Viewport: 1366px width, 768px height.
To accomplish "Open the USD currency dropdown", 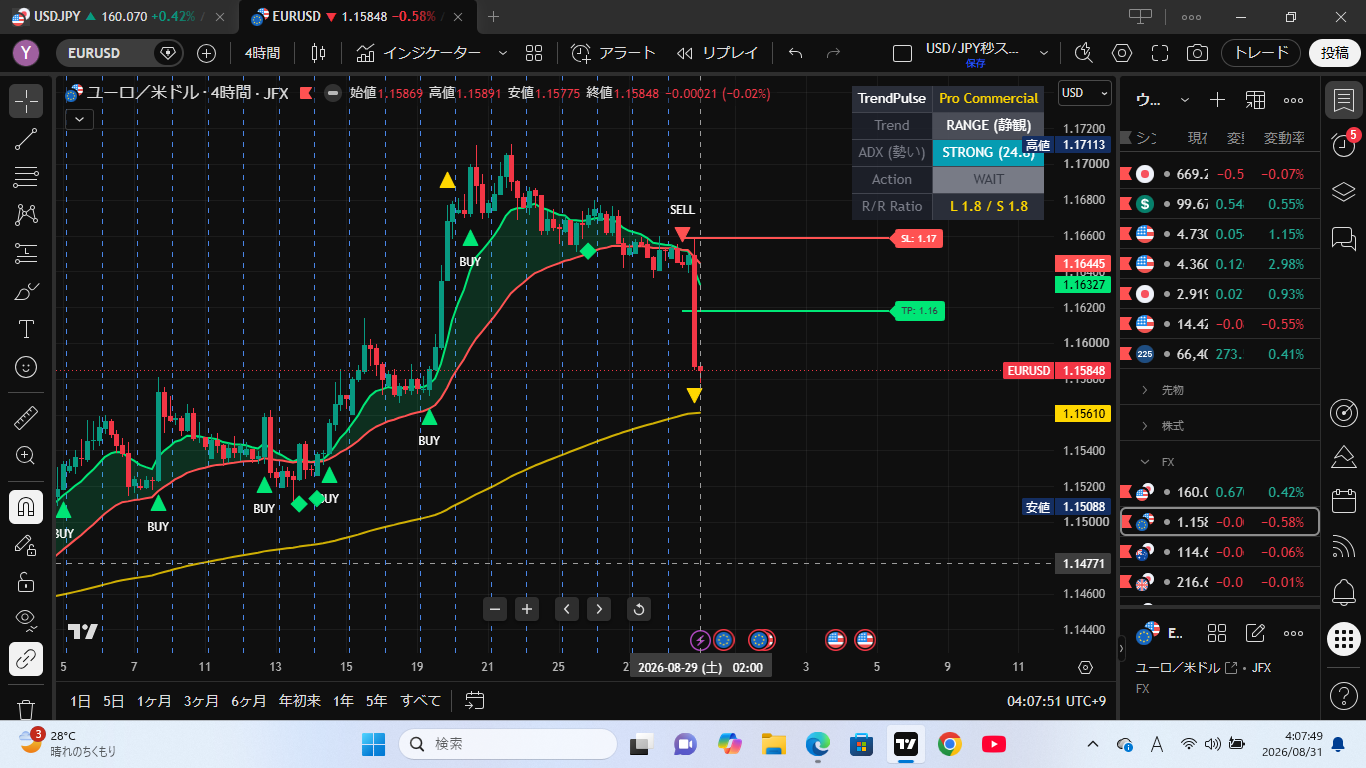I will [1084, 93].
